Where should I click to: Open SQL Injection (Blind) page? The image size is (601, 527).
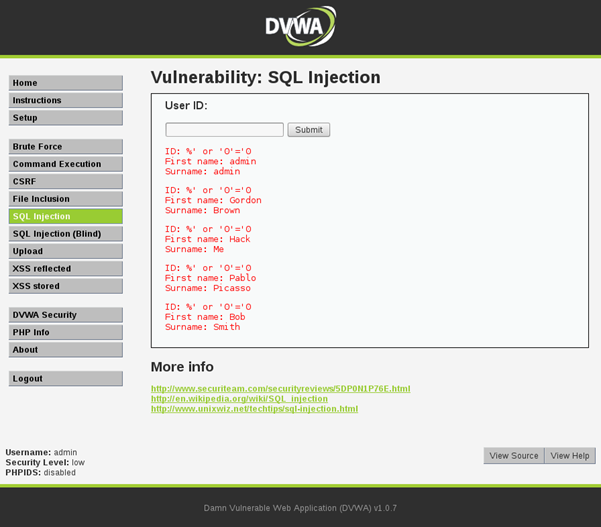[66, 234]
